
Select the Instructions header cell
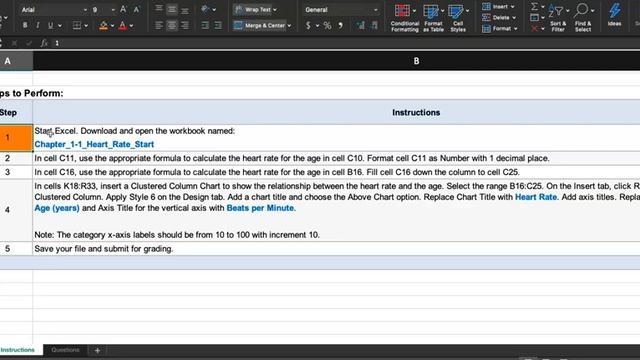(x=336, y=112)
